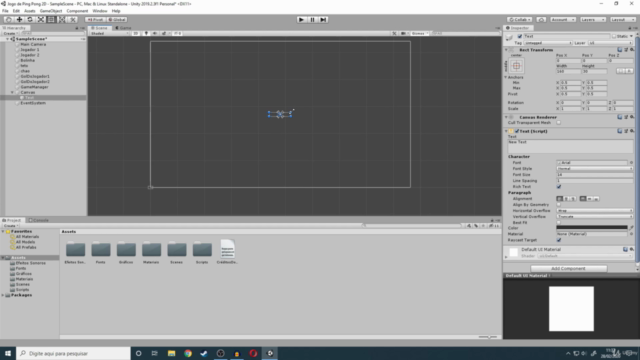Open the Windows Start menu
Image resolution: width=640 pixels, height=360 pixels.
[8, 353]
